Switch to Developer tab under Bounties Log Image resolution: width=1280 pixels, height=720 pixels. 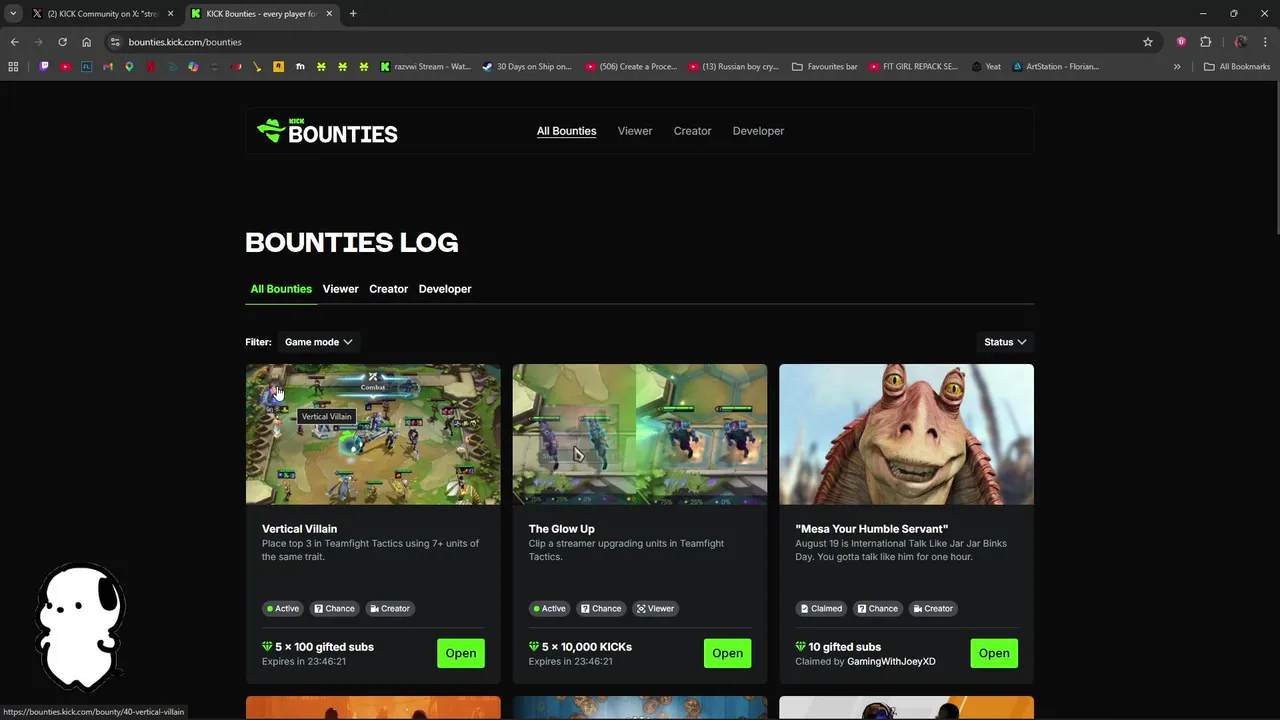(x=445, y=289)
